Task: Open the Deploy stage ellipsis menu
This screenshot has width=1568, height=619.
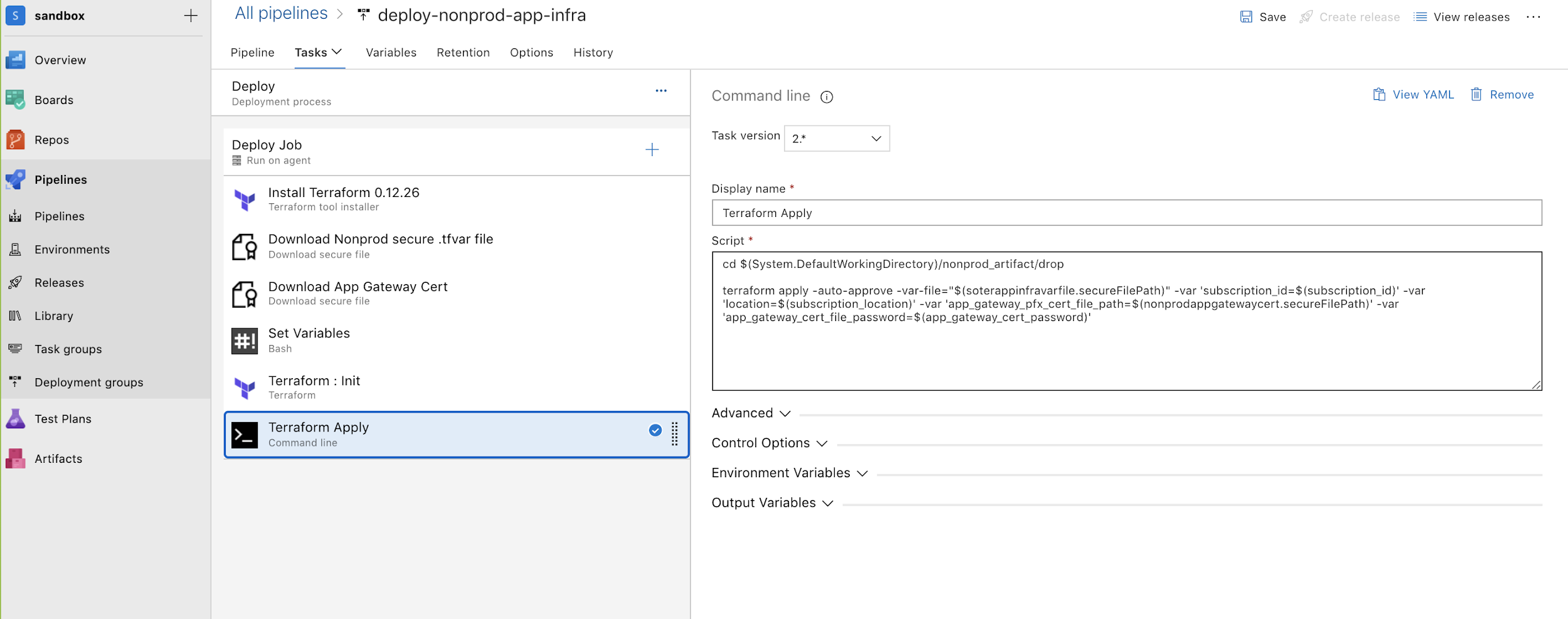Action: pos(661,91)
